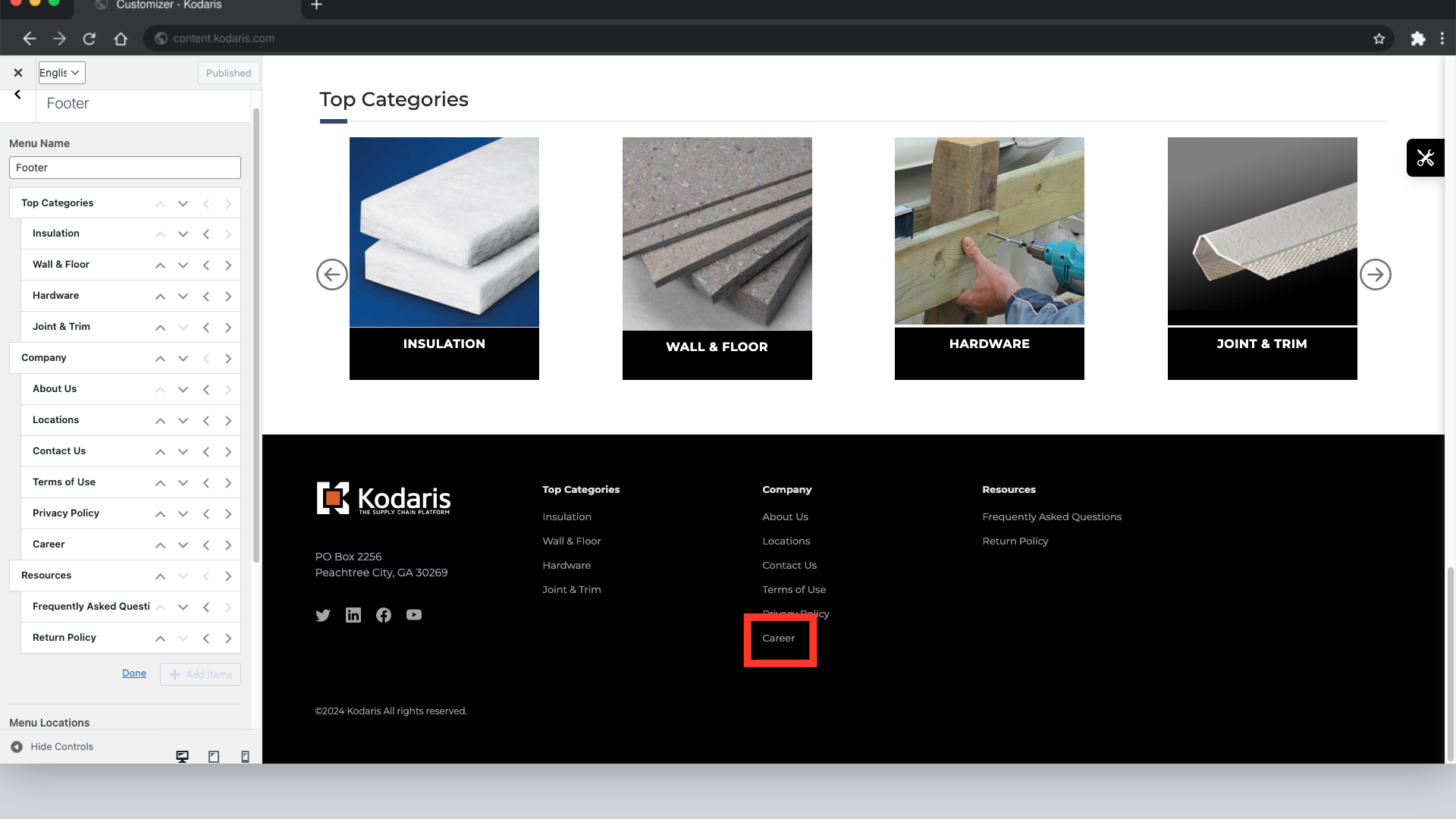Click previous carousel arrow in Top Categories

click(332, 275)
